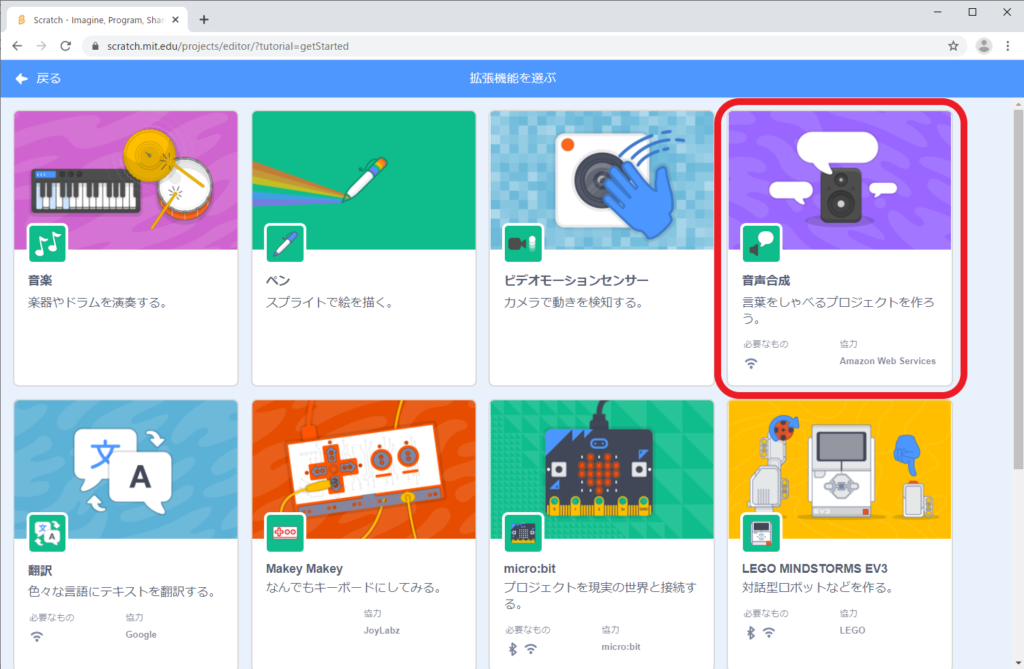This screenshot has width=1024, height=669.
Task: Open a new browser tab
Action: pos(204,20)
